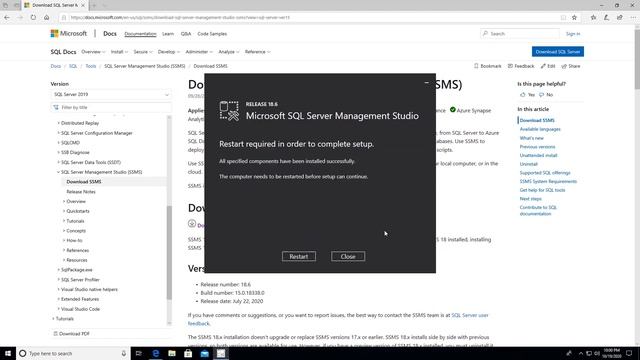Open the notification center icon
Image resolution: width=640 pixels, height=360 pixels.
tap(629, 353)
